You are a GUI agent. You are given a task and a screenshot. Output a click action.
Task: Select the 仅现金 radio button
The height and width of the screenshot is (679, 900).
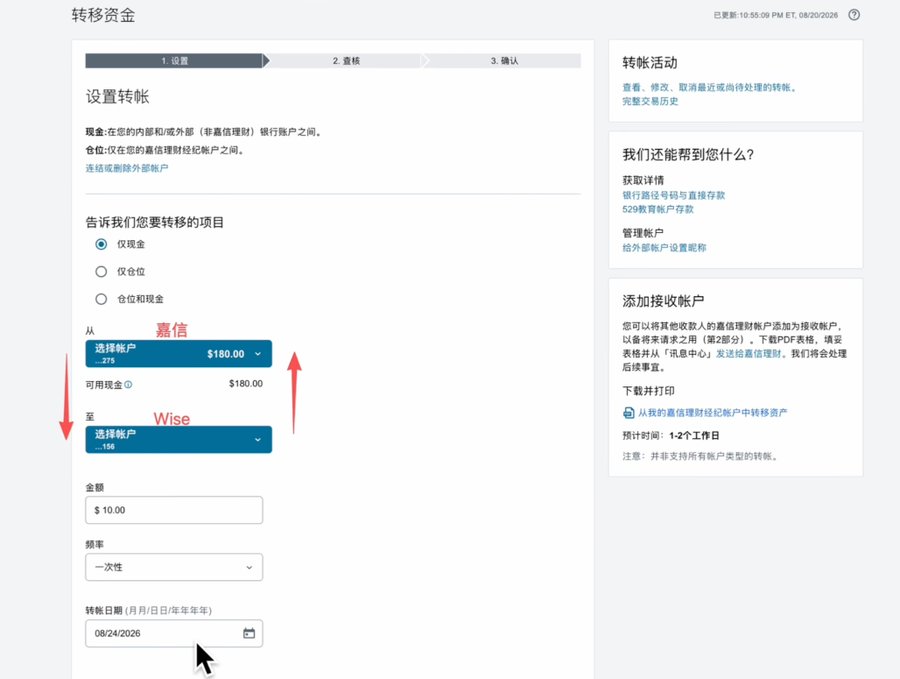click(x=101, y=244)
